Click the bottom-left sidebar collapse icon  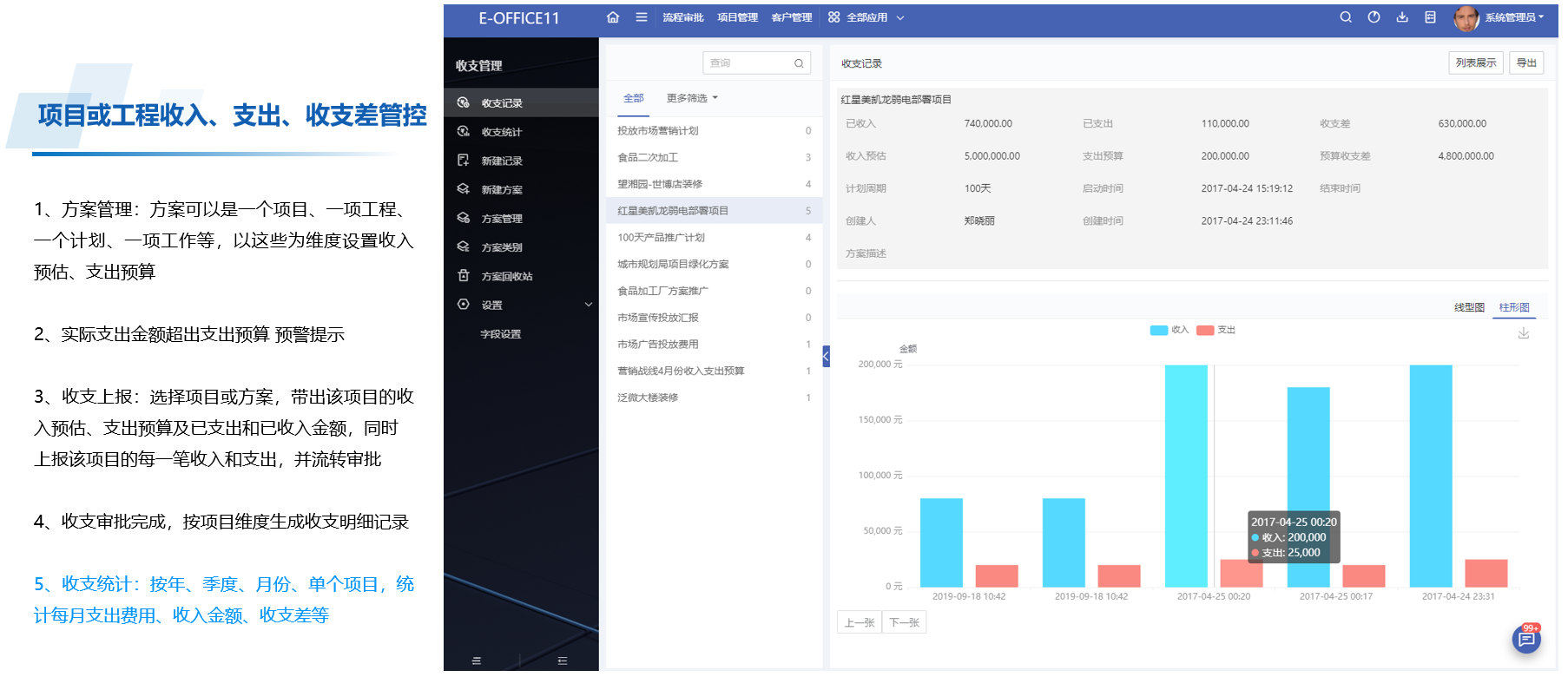[x=476, y=661]
